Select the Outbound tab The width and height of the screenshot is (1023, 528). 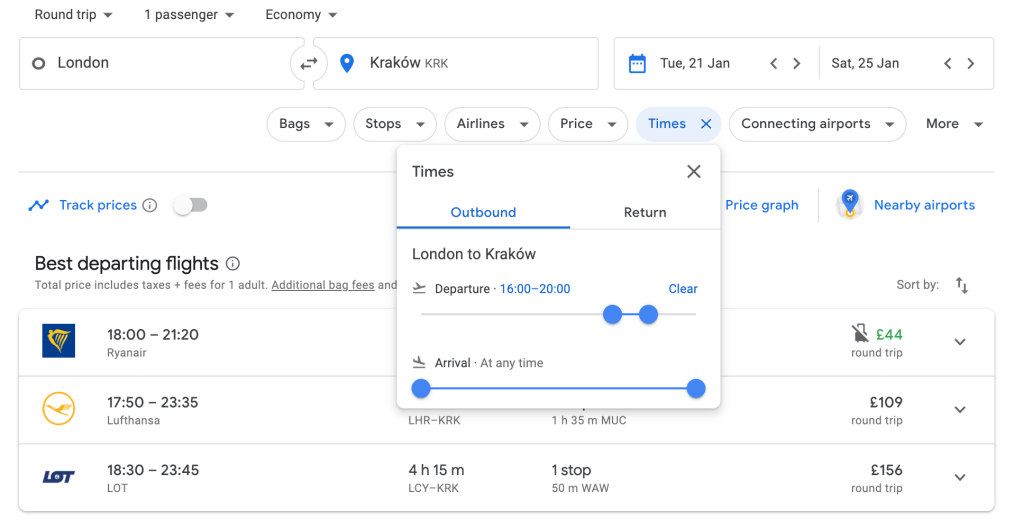pyautogui.click(x=483, y=212)
